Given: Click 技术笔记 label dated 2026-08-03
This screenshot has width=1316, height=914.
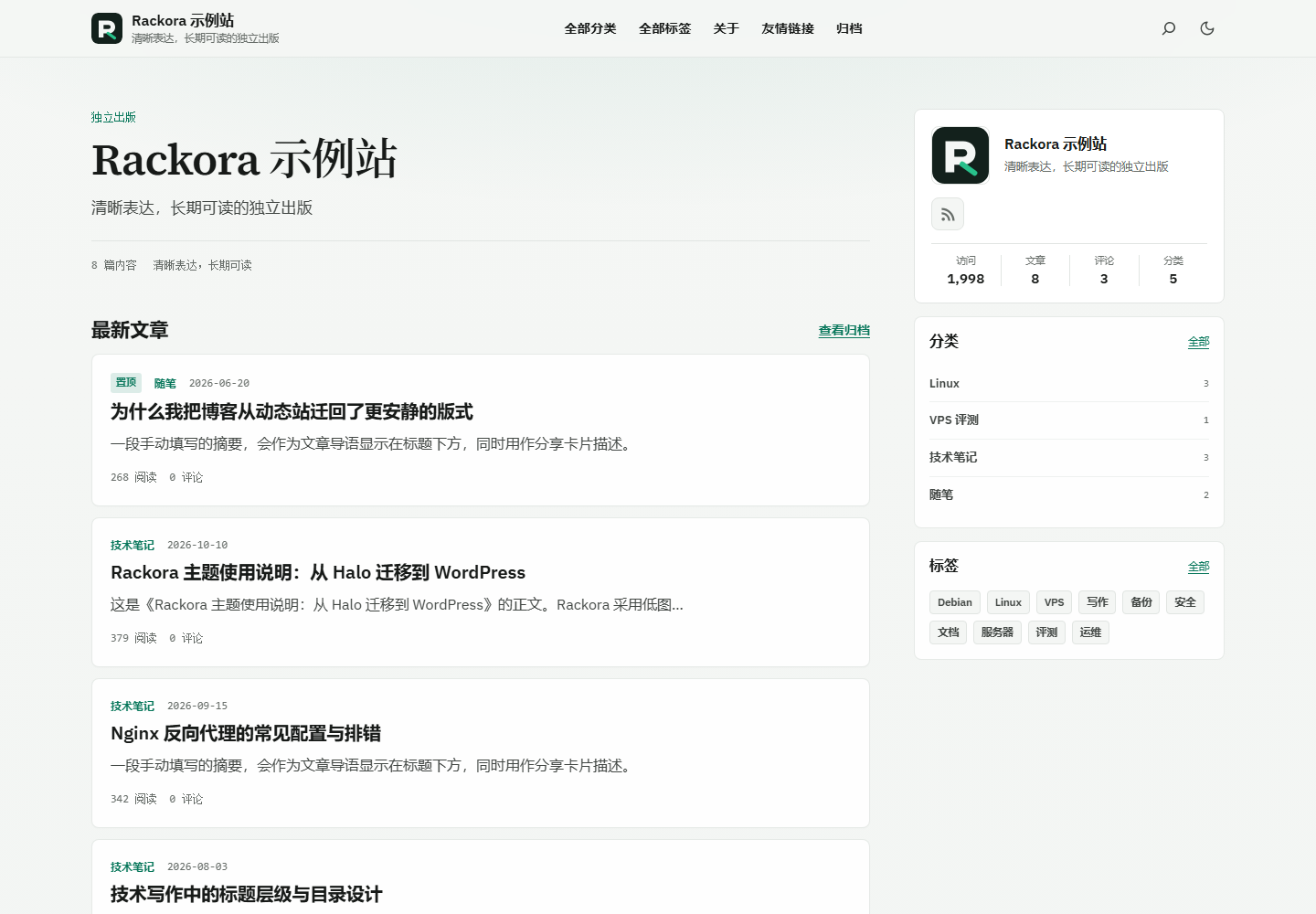Looking at the screenshot, I should [x=133, y=867].
